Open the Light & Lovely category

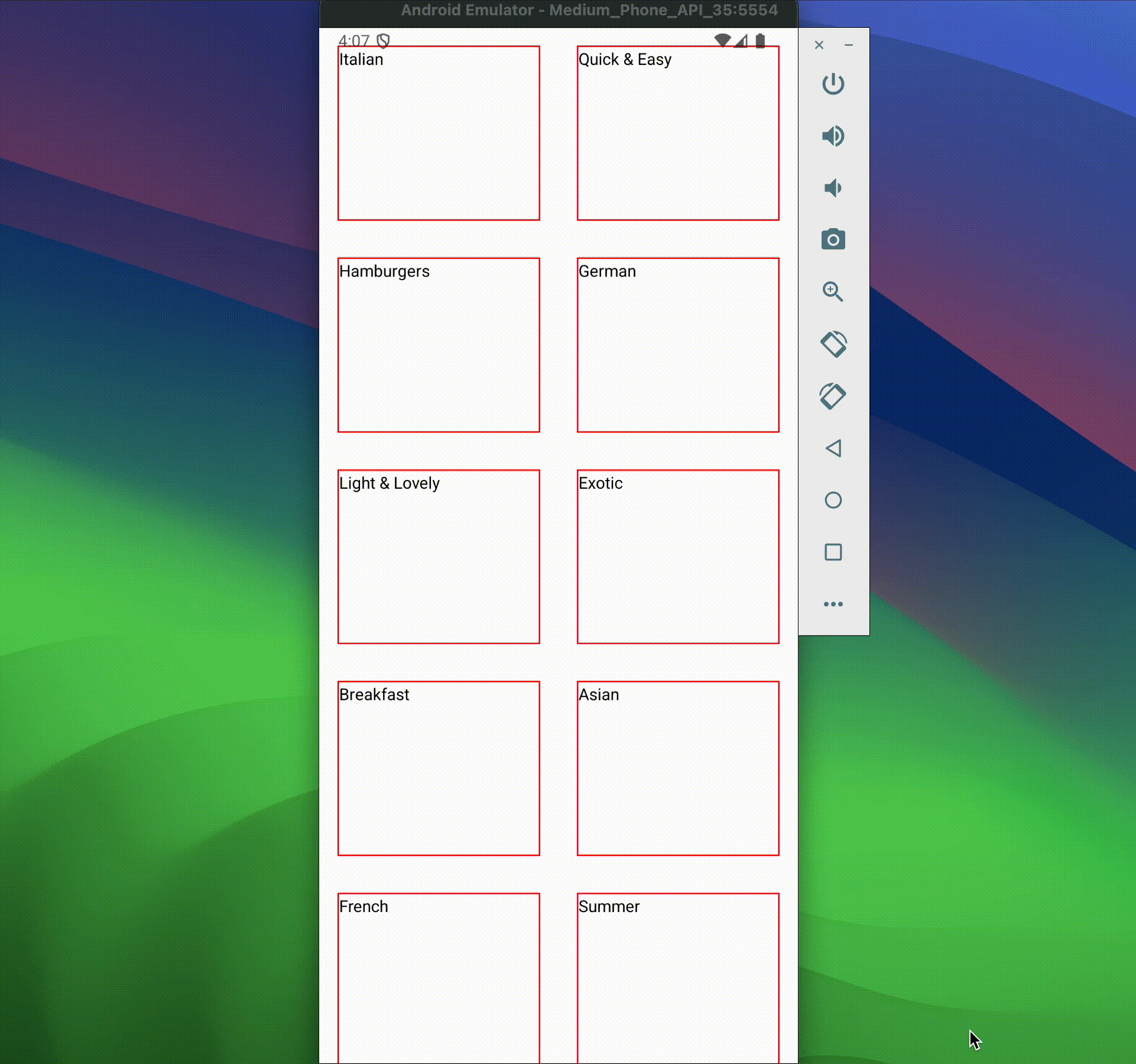tap(439, 557)
